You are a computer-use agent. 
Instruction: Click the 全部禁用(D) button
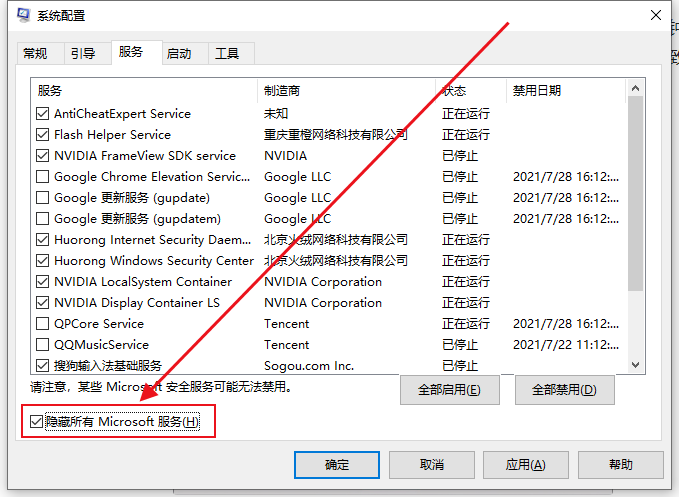(564, 390)
